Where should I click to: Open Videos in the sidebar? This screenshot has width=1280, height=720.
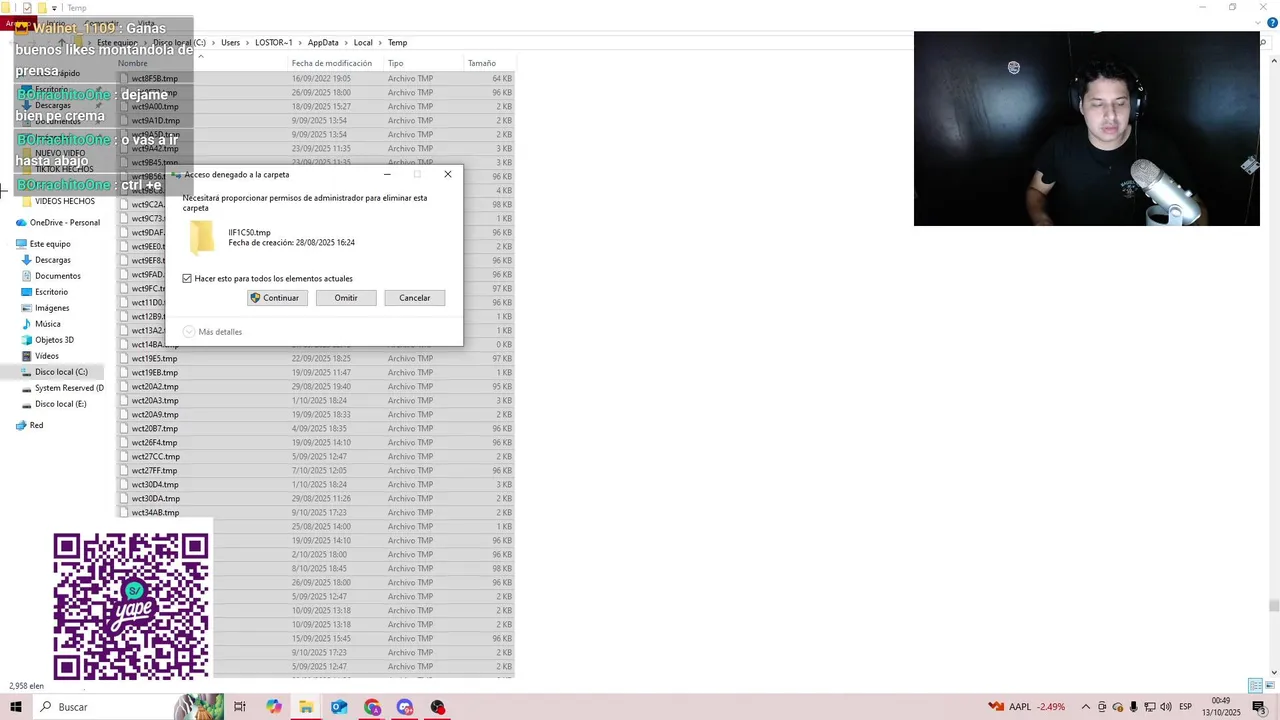[40, 356]
